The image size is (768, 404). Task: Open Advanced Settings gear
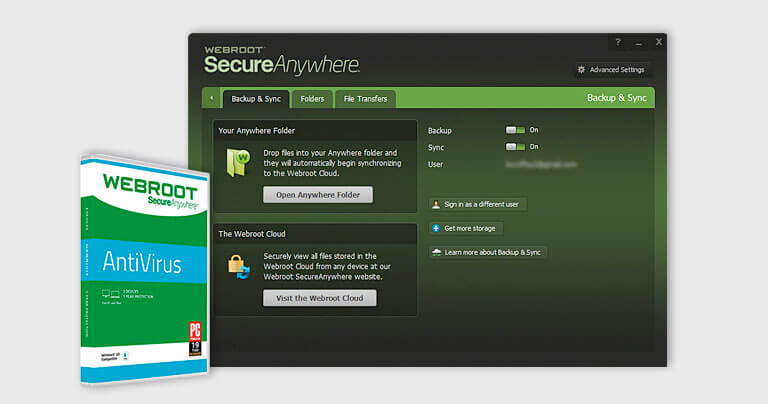point(581,70)
